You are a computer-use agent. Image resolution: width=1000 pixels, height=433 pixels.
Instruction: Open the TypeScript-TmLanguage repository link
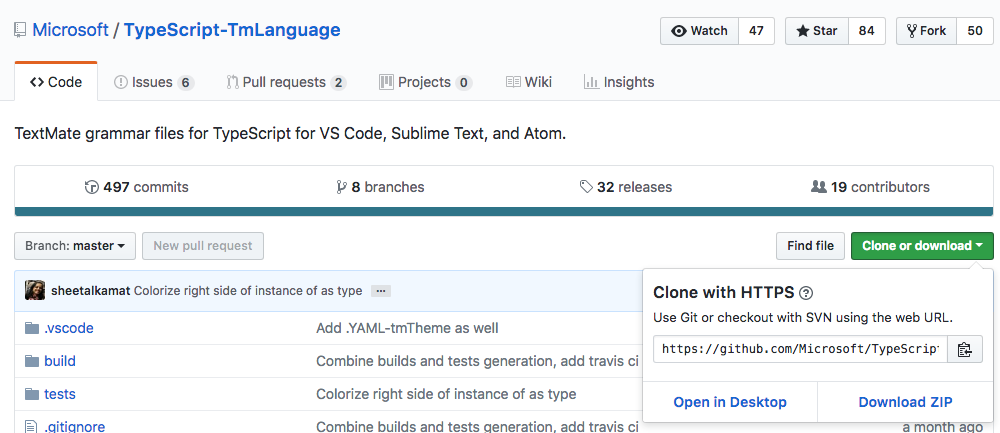(232, 30)
